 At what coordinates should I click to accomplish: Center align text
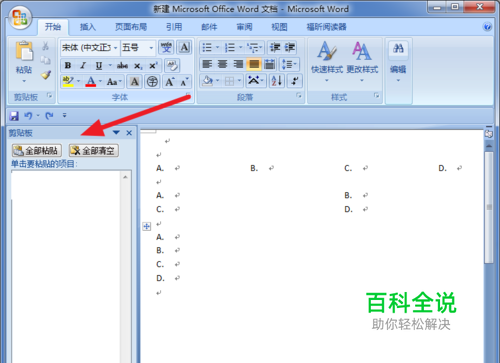point(223,64)
